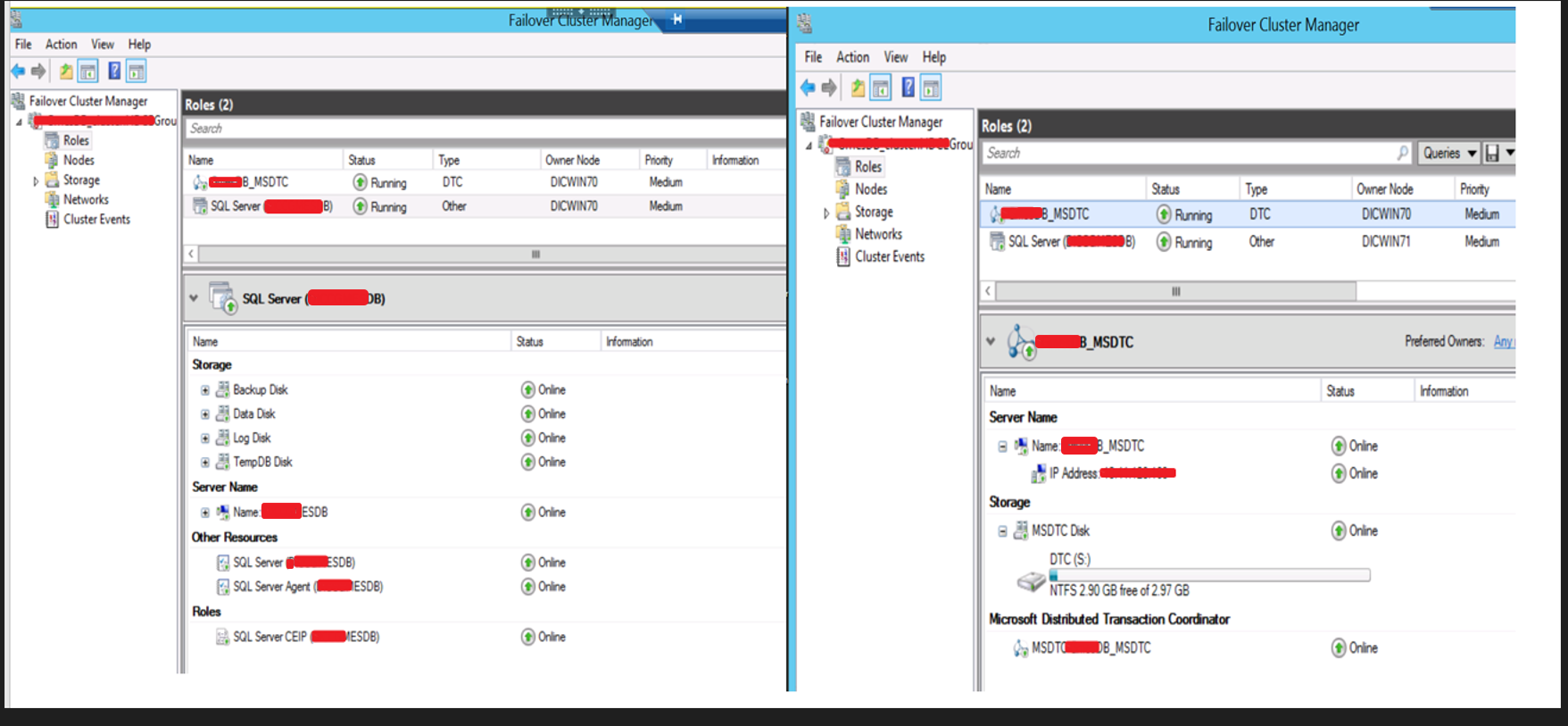
Task: Select Roles node in right window tree
Action: 867,167
